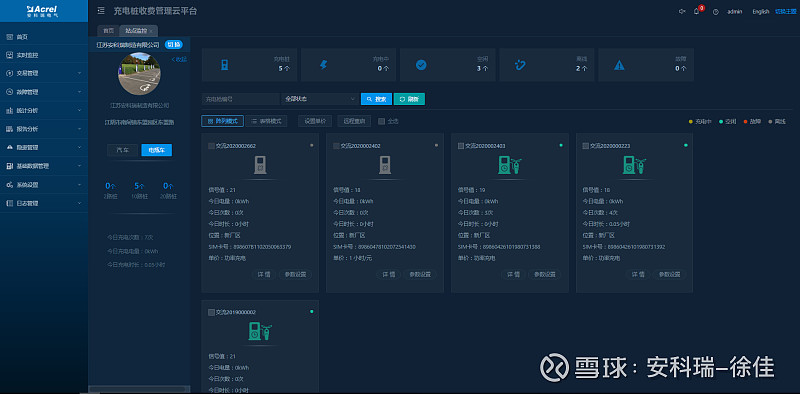Select the 电瓶车 vehicle type option
Screen dimensions: 800x394
157,150
